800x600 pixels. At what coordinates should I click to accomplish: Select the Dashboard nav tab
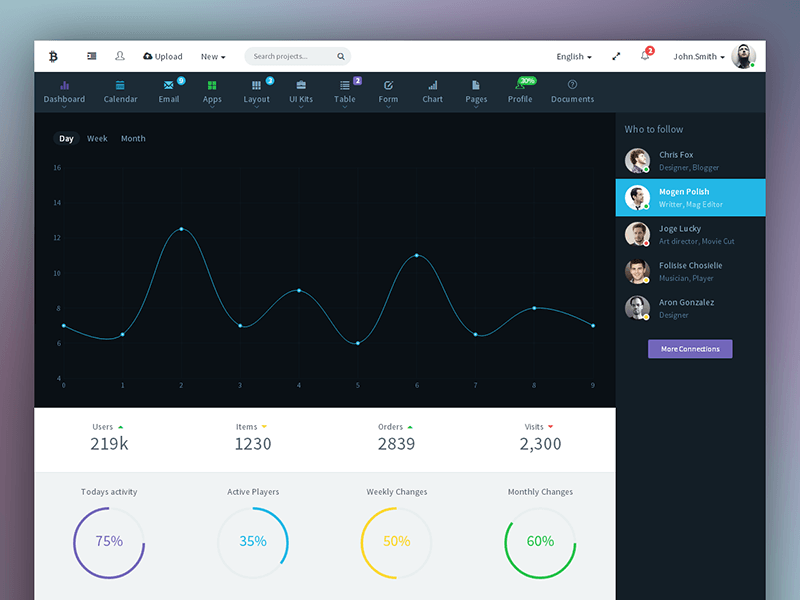[64, 91]
